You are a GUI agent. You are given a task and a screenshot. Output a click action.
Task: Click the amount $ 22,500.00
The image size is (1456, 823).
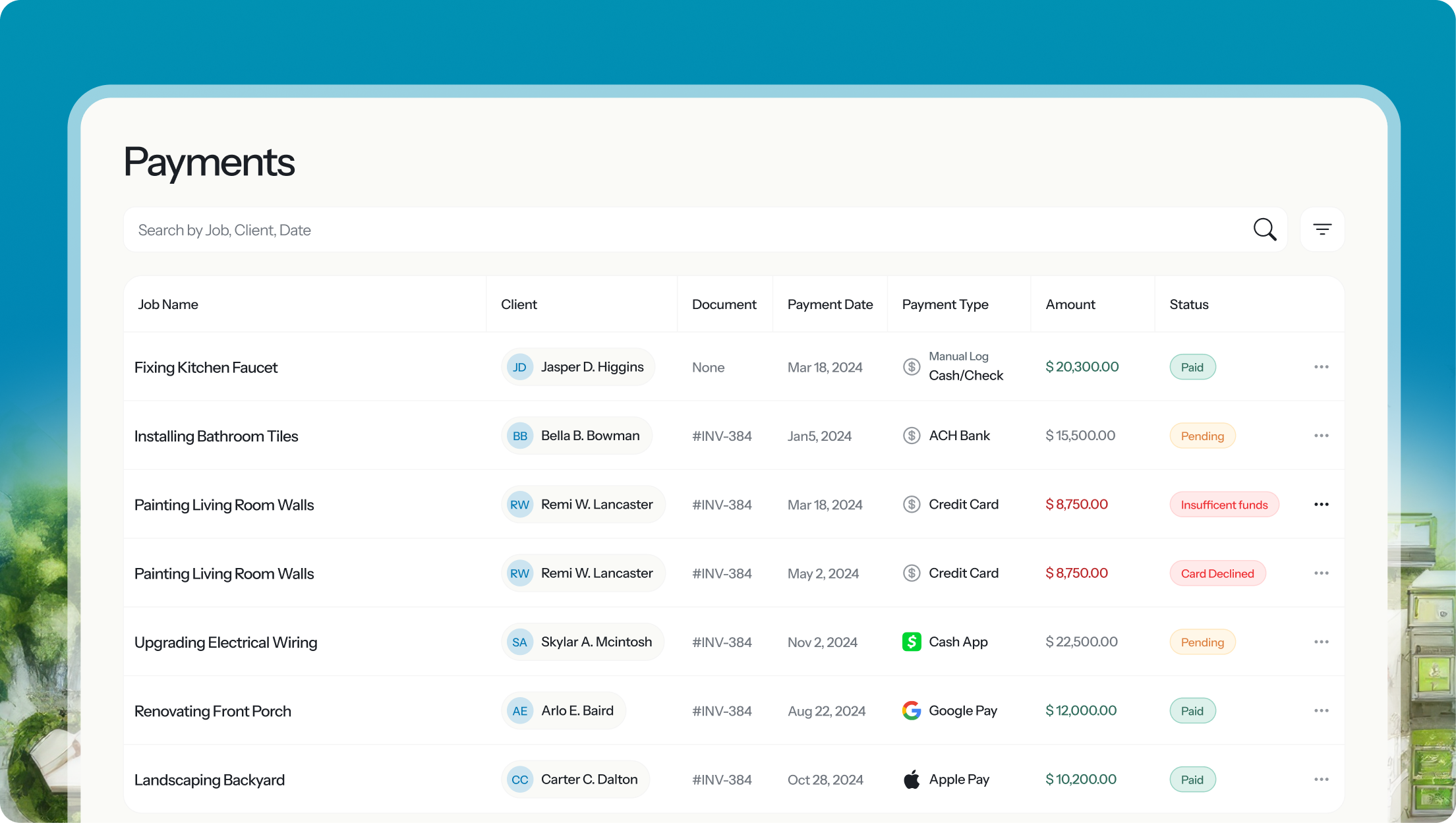(1082, 642)
